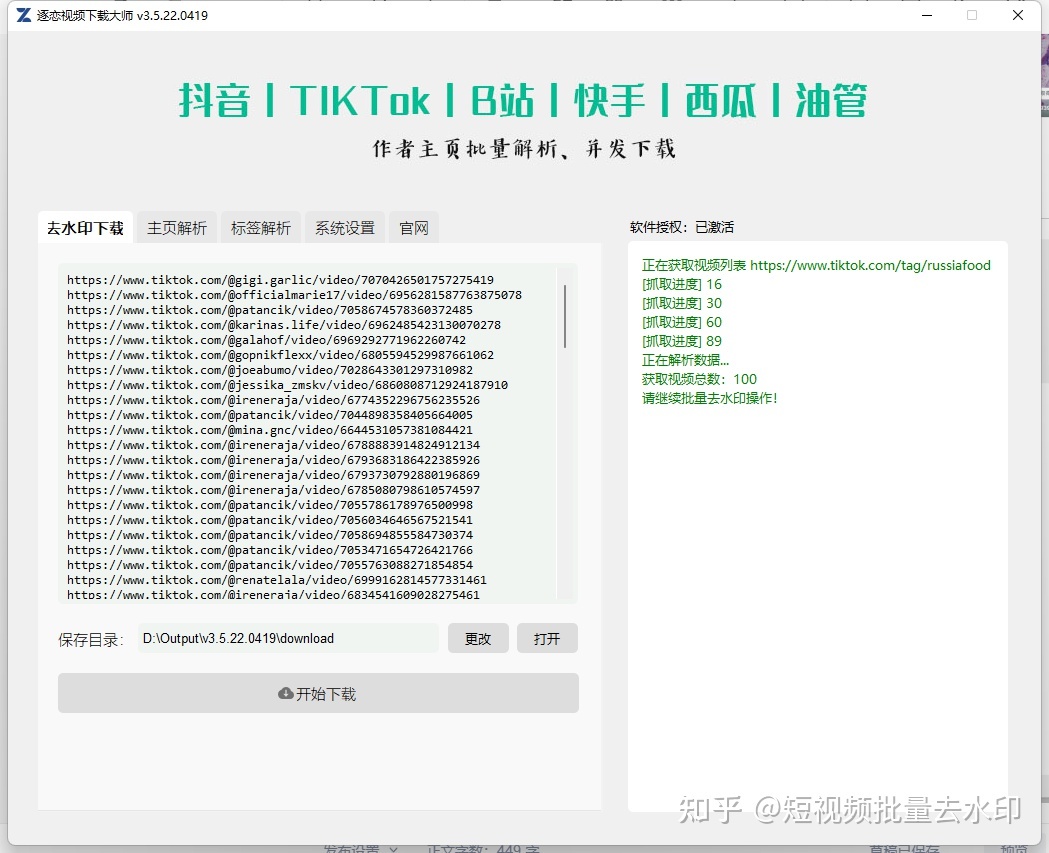Select ireneraja URL ending 6774352296756235526
Screen dimensions: 1049x853
click(x=273, y=400)
